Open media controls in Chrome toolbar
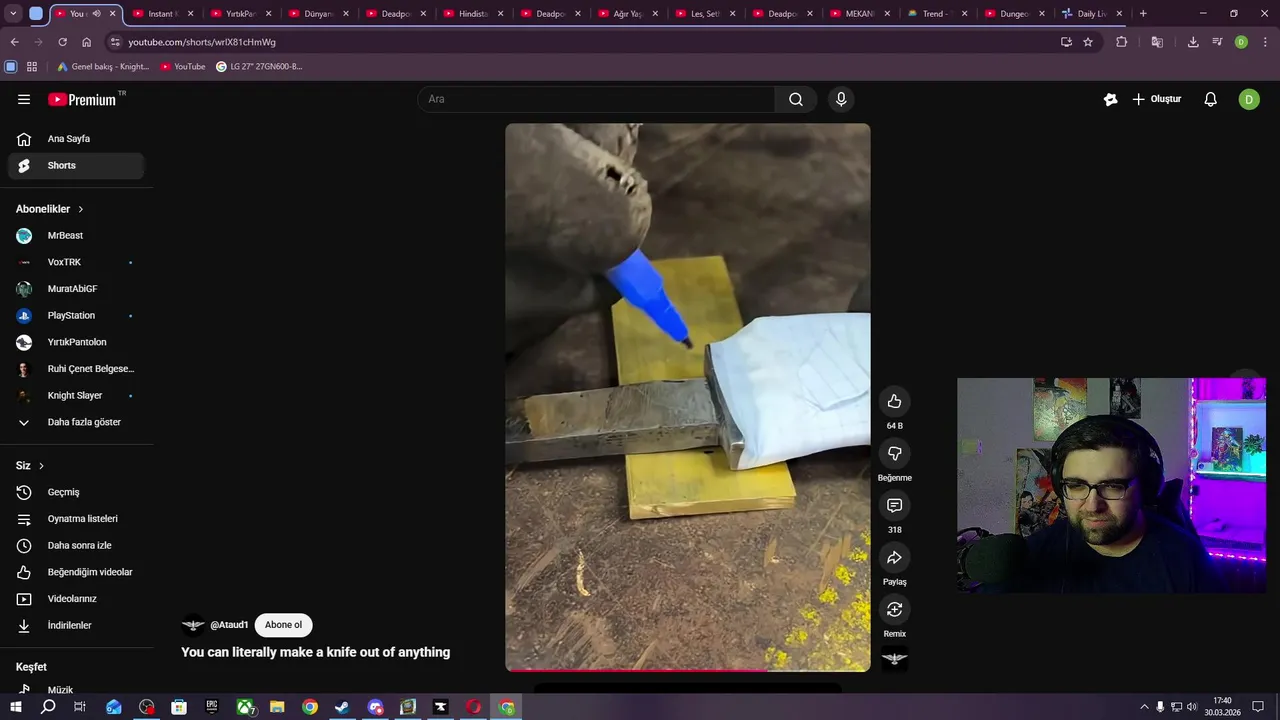 click(x=1217, y=42)
